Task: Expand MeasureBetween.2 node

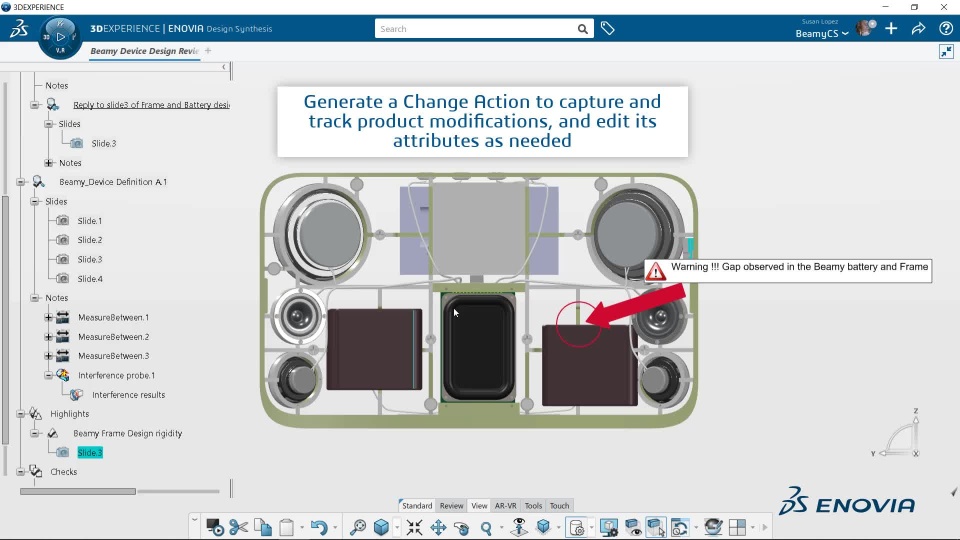Action: [x=48, y=337]
